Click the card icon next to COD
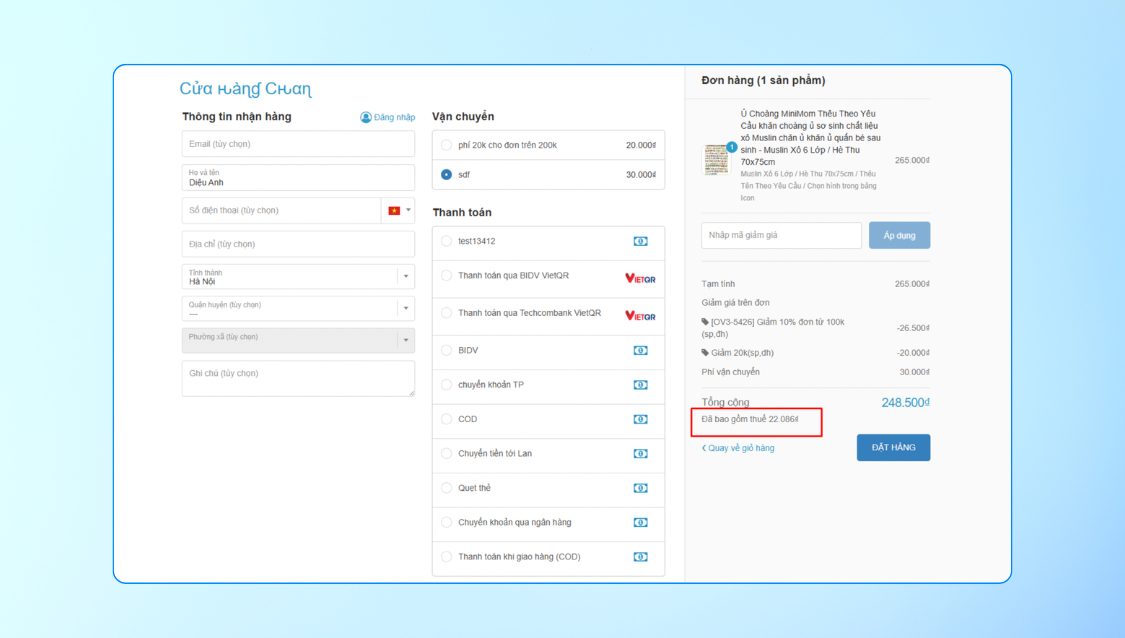1125x638 pixels. click(640, 419)
